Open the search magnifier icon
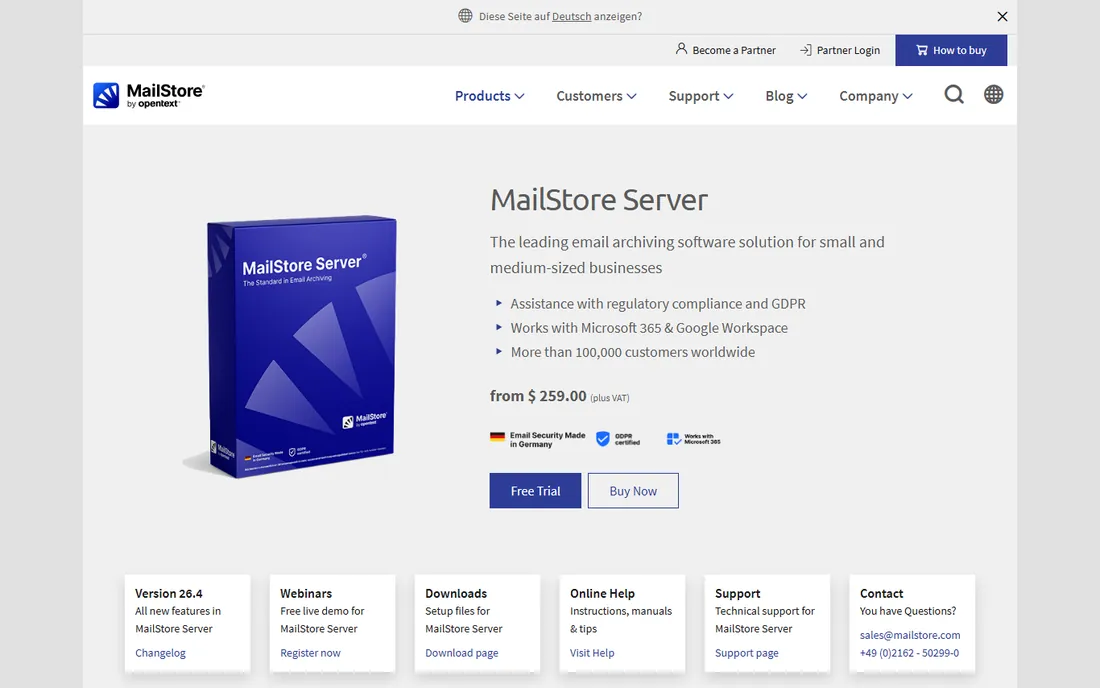The image size is (1100, 688). click(x=953, y=94)
